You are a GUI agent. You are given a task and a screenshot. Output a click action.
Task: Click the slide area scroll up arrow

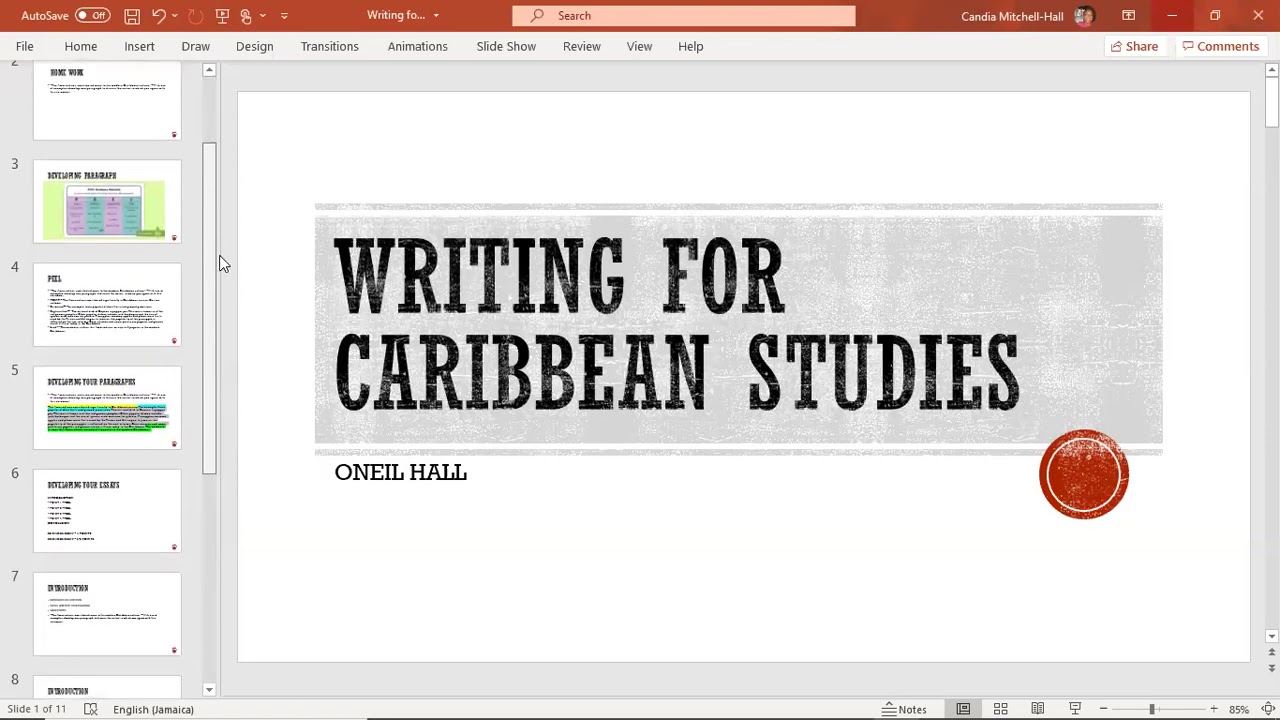[x=1272, y=70]
